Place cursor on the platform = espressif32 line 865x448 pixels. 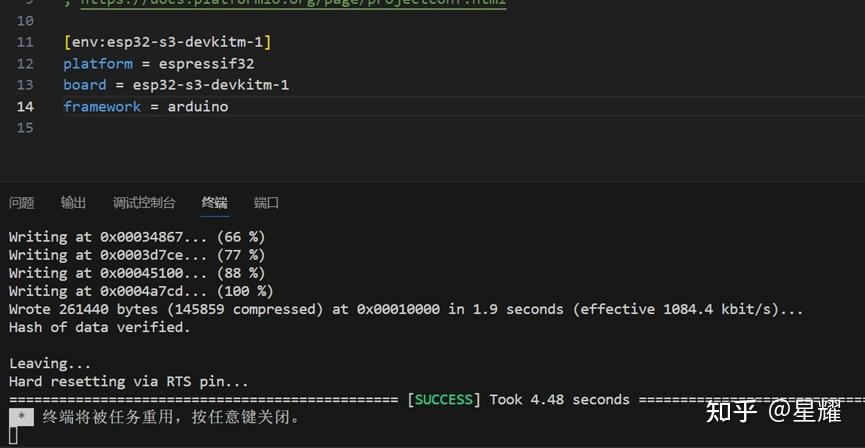158,64
